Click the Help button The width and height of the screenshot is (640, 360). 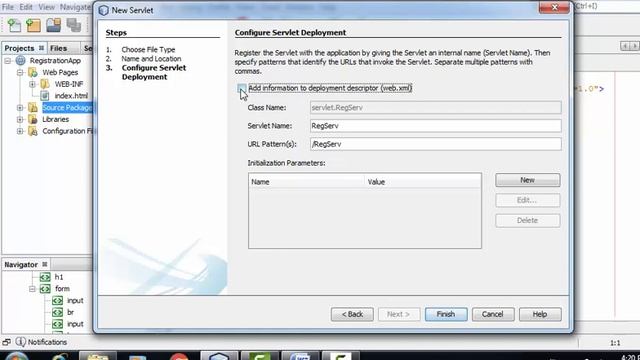tap(540, 314)
